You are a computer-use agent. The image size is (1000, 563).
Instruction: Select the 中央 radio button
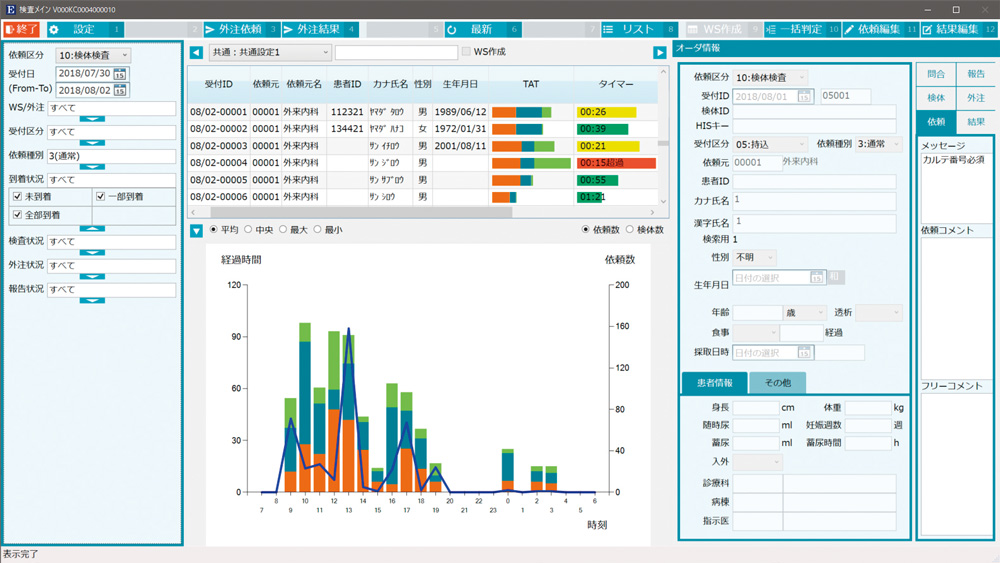pyautogui.click(x=248, y=230)
